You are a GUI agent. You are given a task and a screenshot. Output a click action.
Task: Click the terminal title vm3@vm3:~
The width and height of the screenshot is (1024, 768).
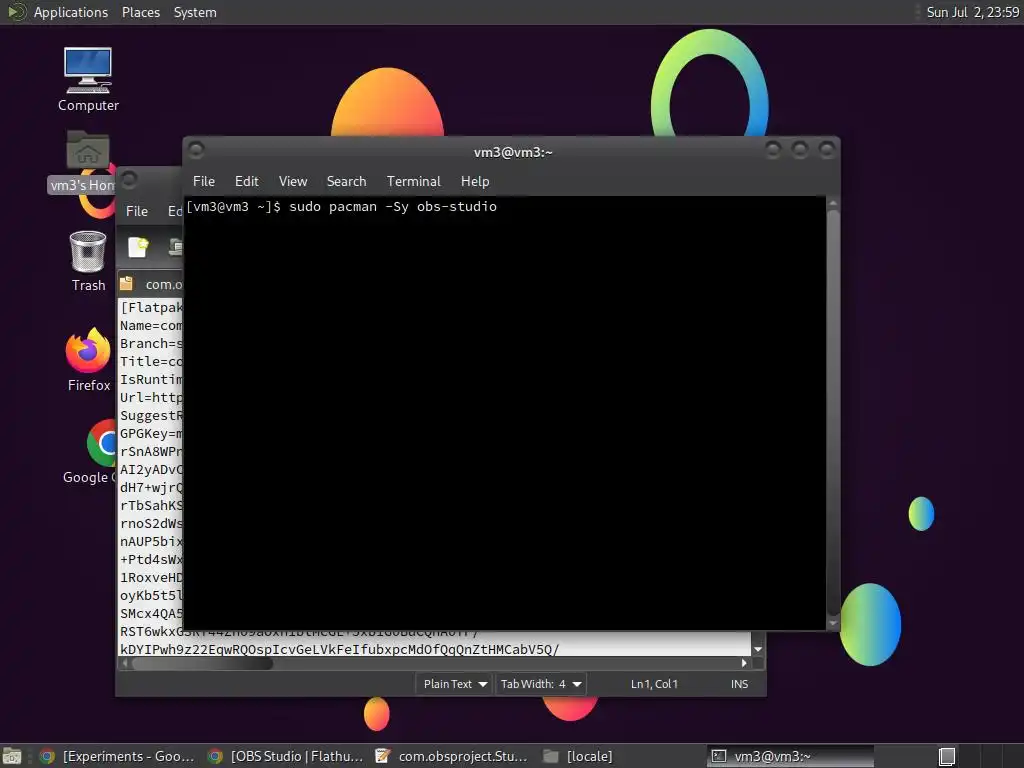tap(513, 152)
